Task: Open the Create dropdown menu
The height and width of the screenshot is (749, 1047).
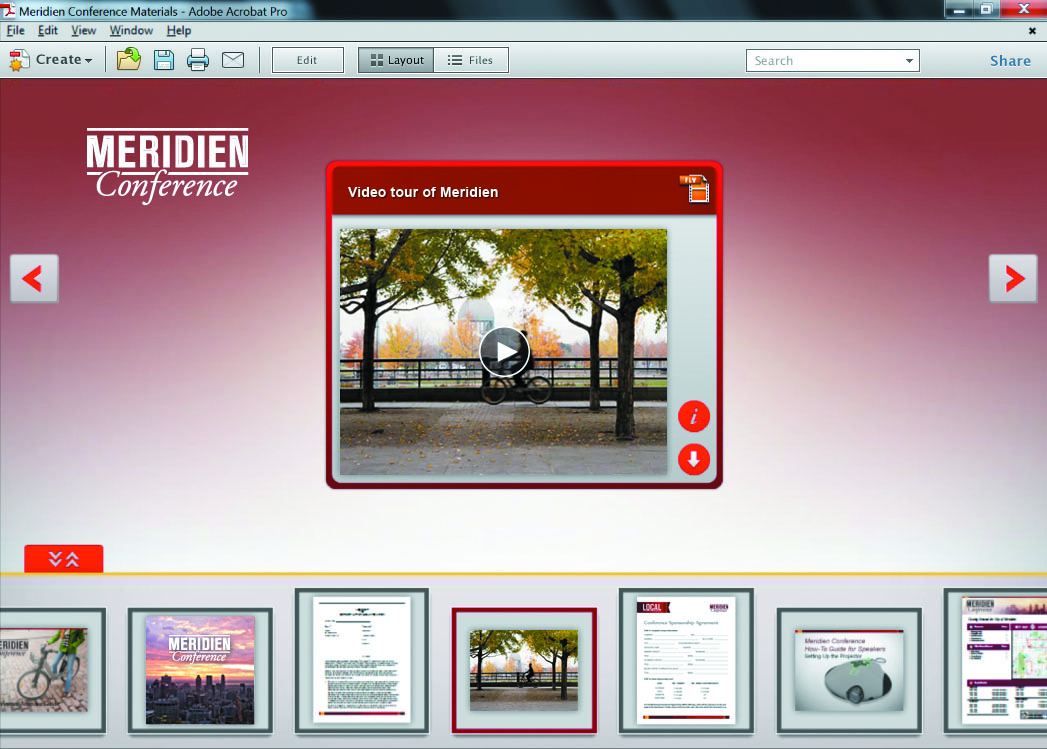Action: click(52, 60)
